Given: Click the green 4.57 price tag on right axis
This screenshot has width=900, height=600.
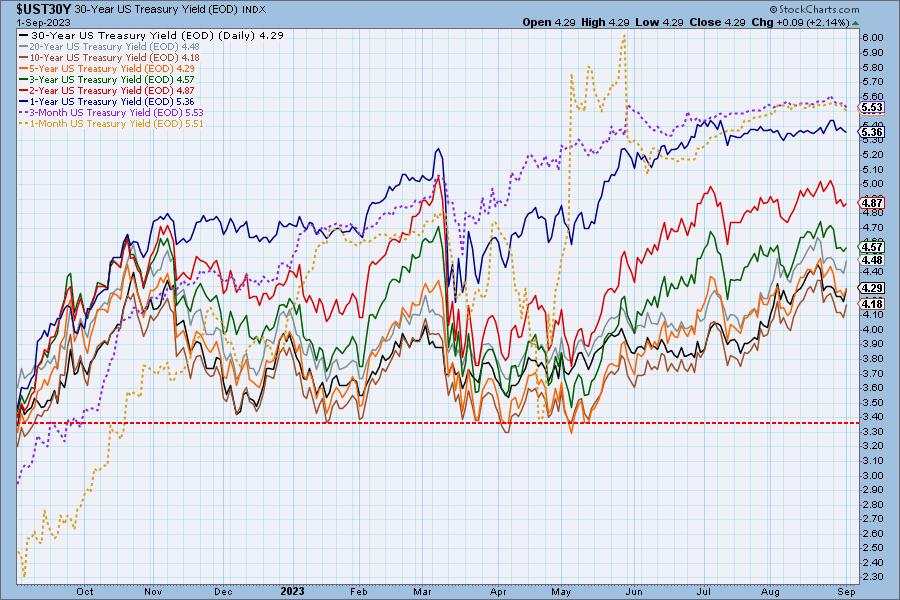Looking at the screenshot, I should (x=872, y=247).
